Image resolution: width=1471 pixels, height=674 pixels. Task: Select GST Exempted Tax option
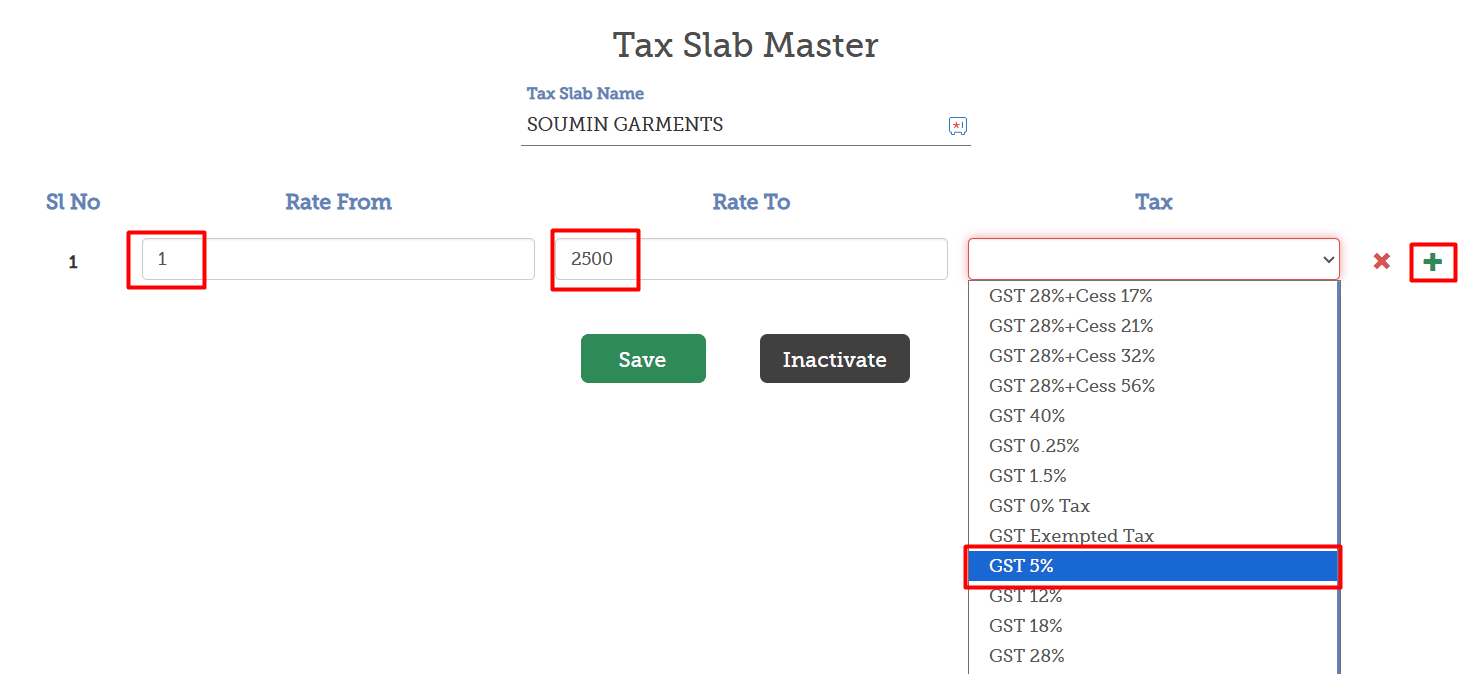1152,536
